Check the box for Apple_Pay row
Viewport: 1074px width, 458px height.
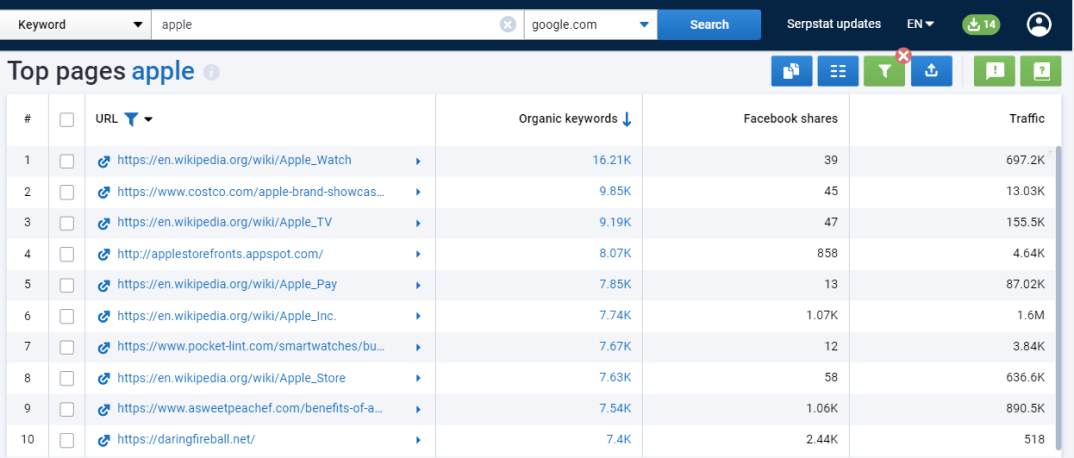click(66, 285)
